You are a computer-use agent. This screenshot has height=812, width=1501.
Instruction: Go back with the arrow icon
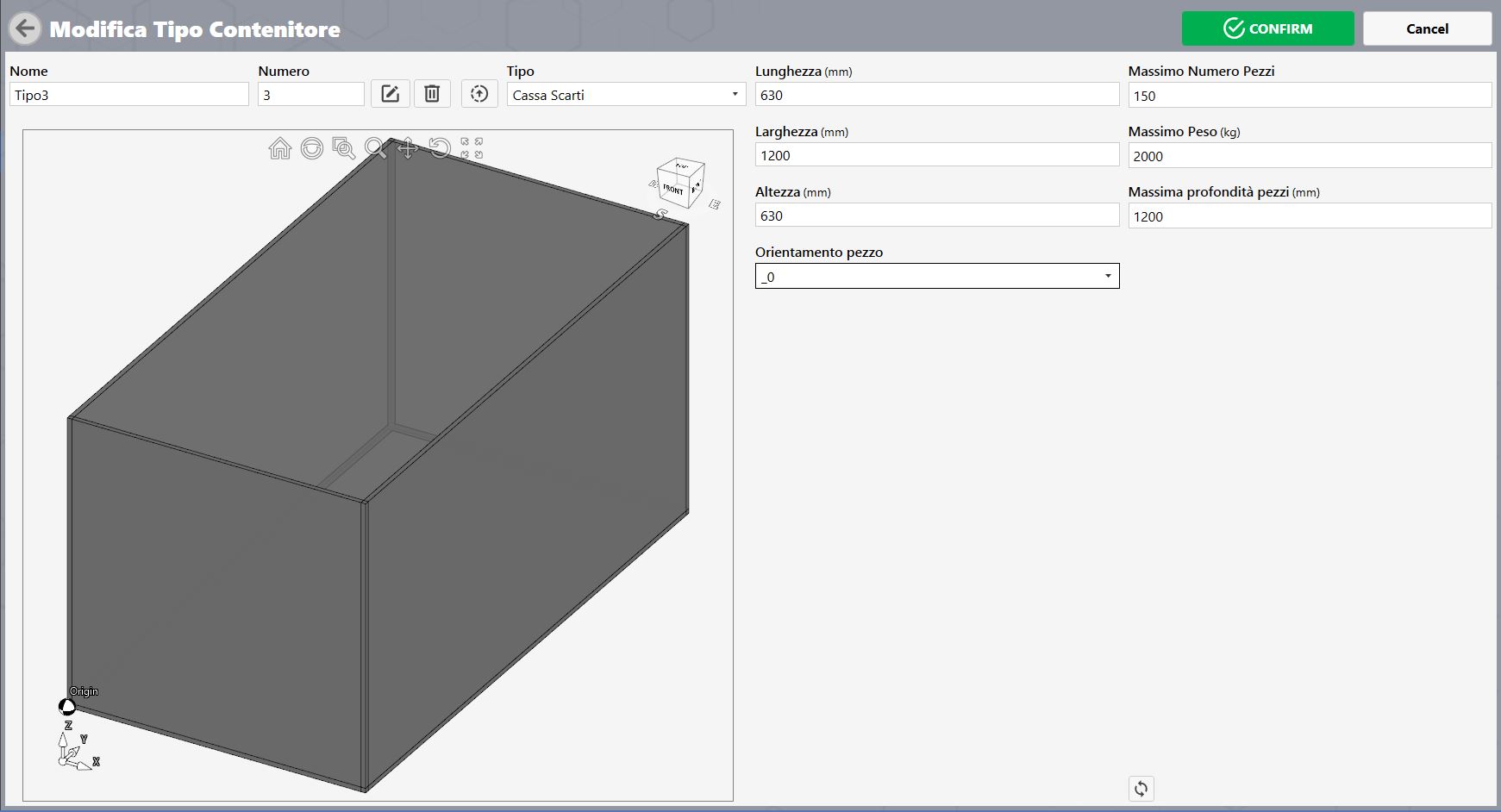click(x=25, y=28)
